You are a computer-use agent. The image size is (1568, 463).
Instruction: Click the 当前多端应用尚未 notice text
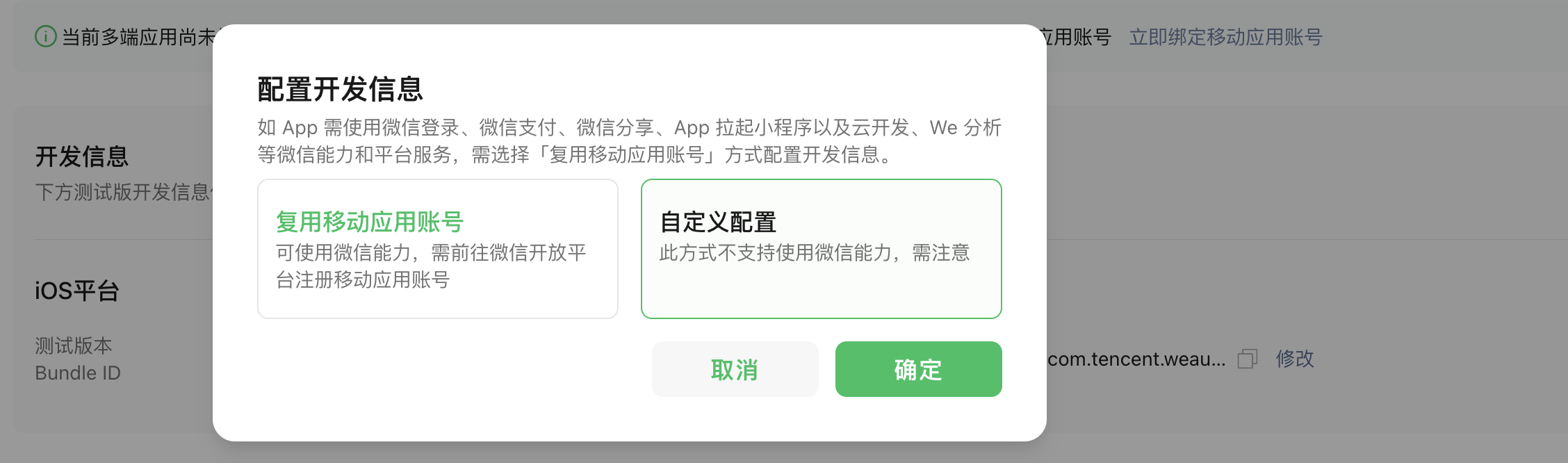coord(138,37)
